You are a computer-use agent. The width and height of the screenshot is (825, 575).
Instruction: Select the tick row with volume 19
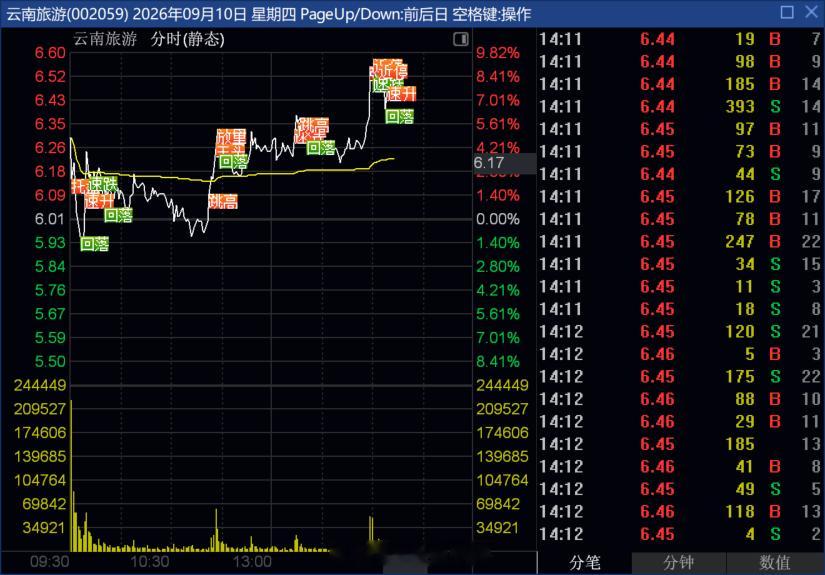click(x=680, y=39)
